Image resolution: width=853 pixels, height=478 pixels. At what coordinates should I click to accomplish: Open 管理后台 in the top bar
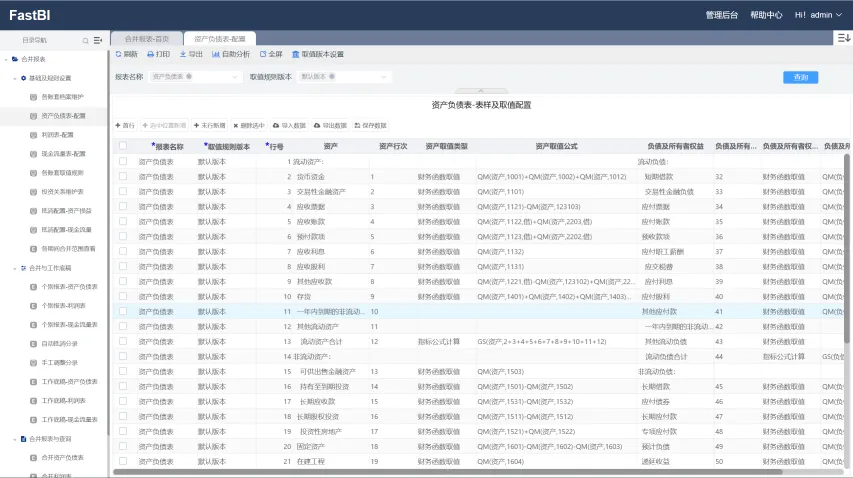721,15
